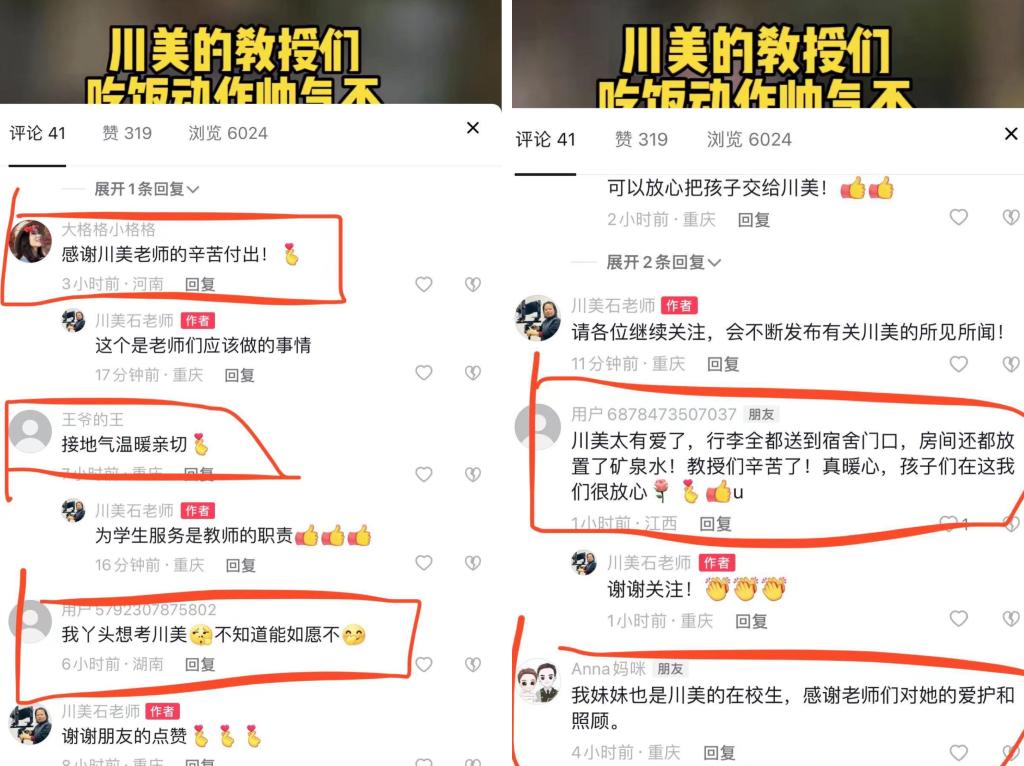Close the right comments panel

pyautogui.click(x=1011, y=134)
